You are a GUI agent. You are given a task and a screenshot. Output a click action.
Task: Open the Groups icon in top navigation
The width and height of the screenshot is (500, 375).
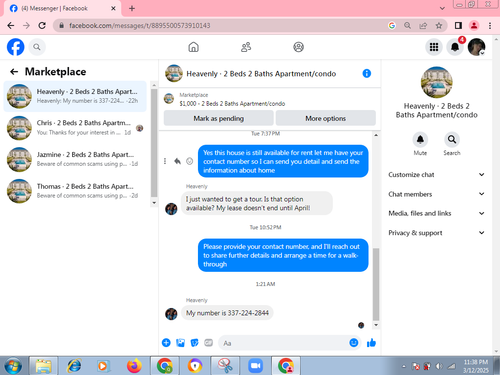click(298, 47)
